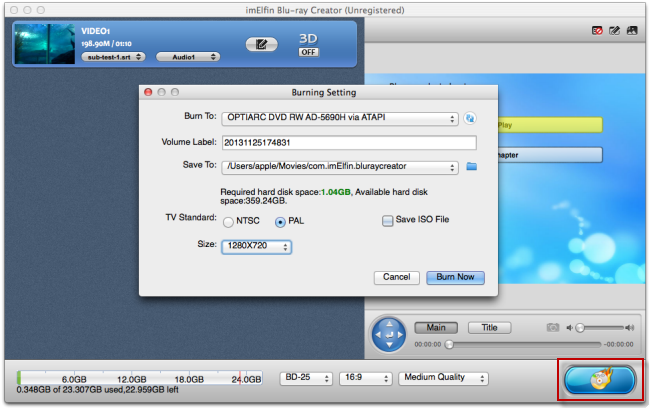Click the Title menu button
The height and width of the screenshot is (409, 650).
pos(490,328)
